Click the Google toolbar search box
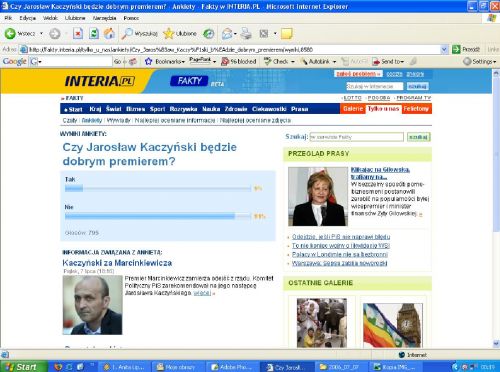 (76, 61)
